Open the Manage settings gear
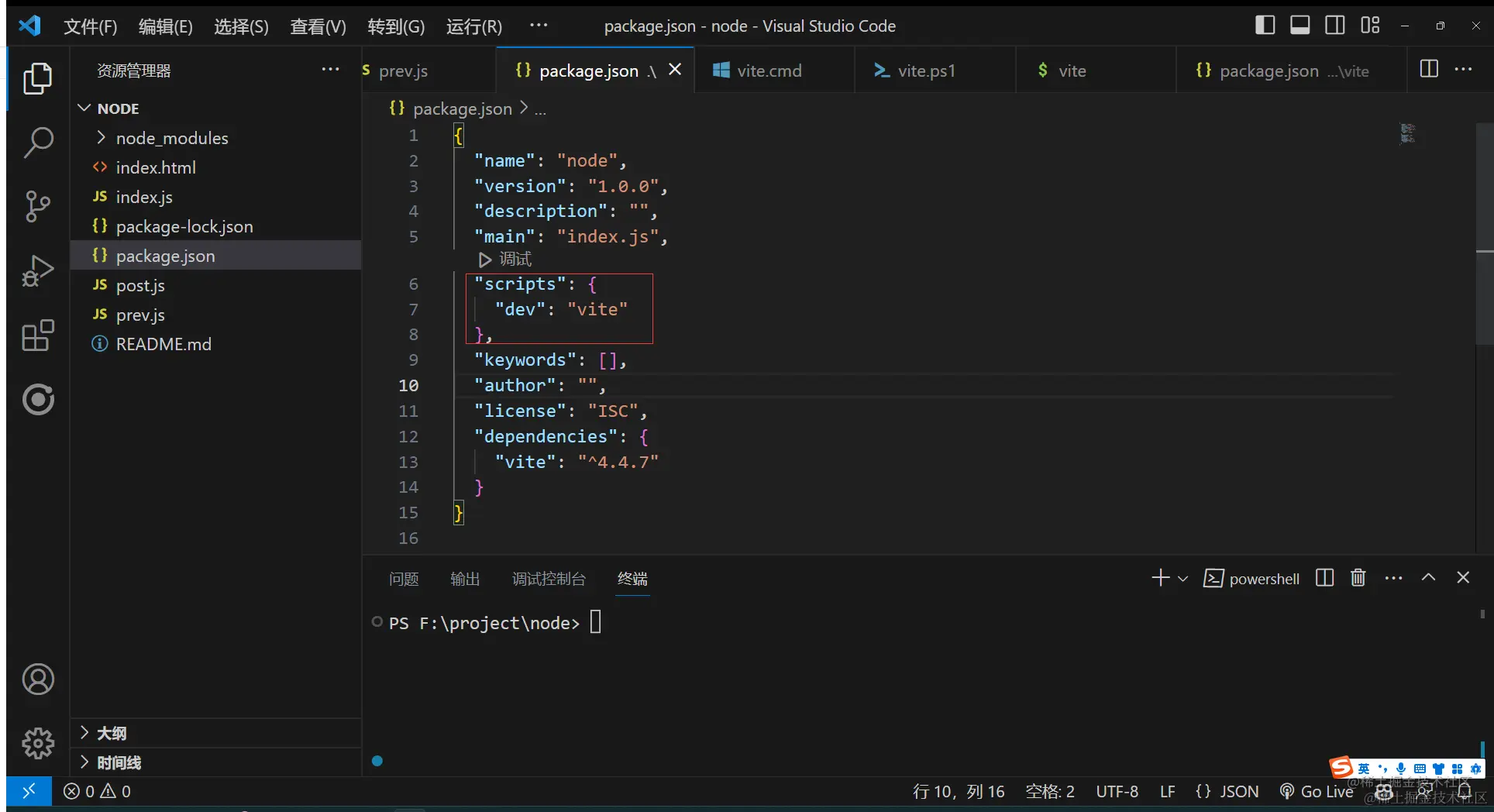 pyautogui.click(x=37, y=744)
